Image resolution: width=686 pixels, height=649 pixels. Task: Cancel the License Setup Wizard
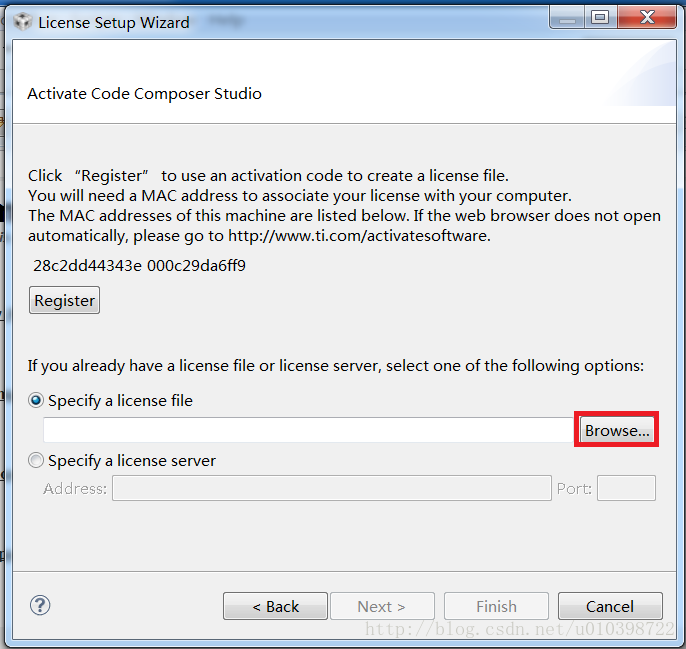coord(610,606)
